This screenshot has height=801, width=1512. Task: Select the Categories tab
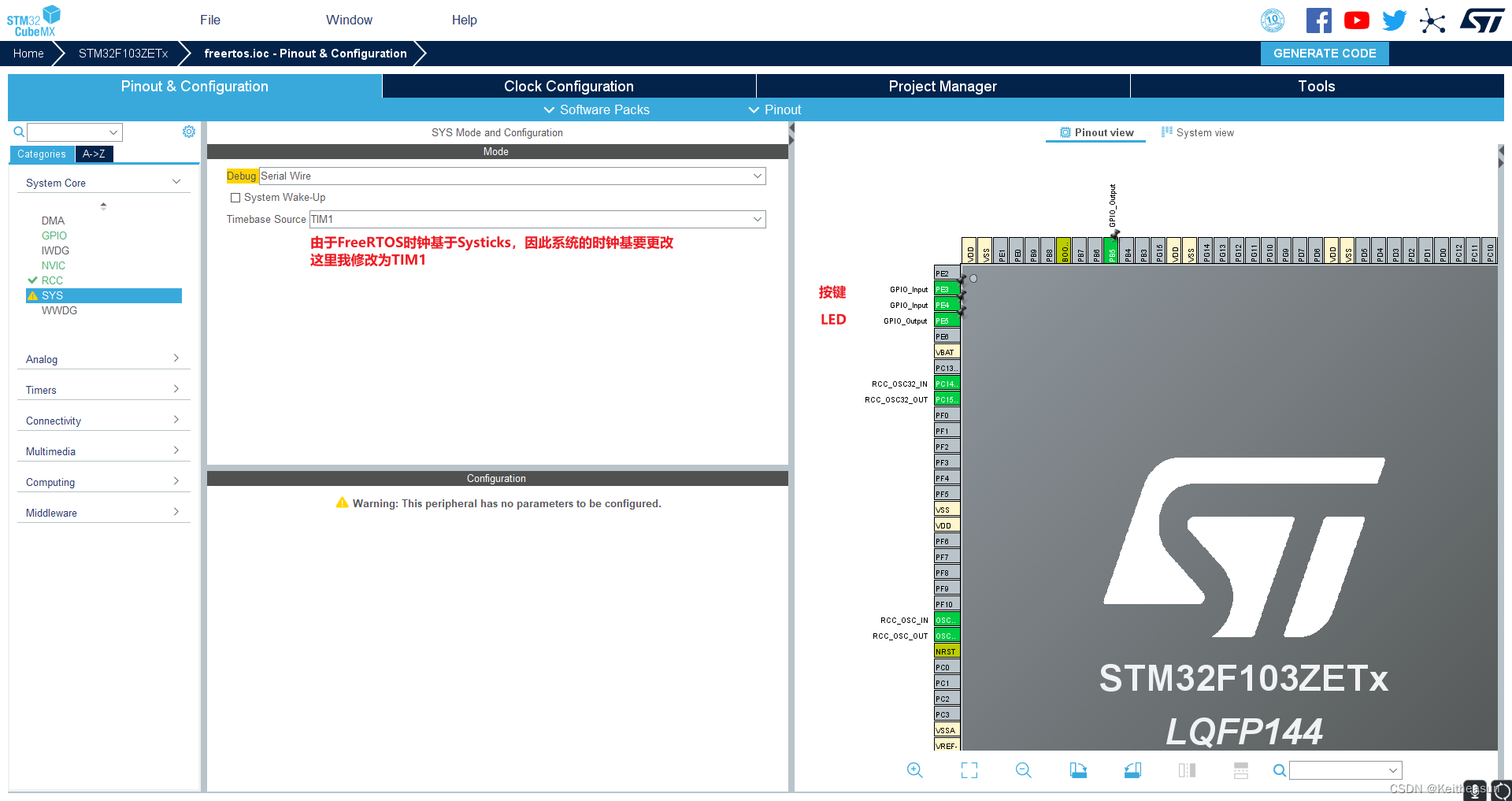pyautogui.click(x=42, y=154)
